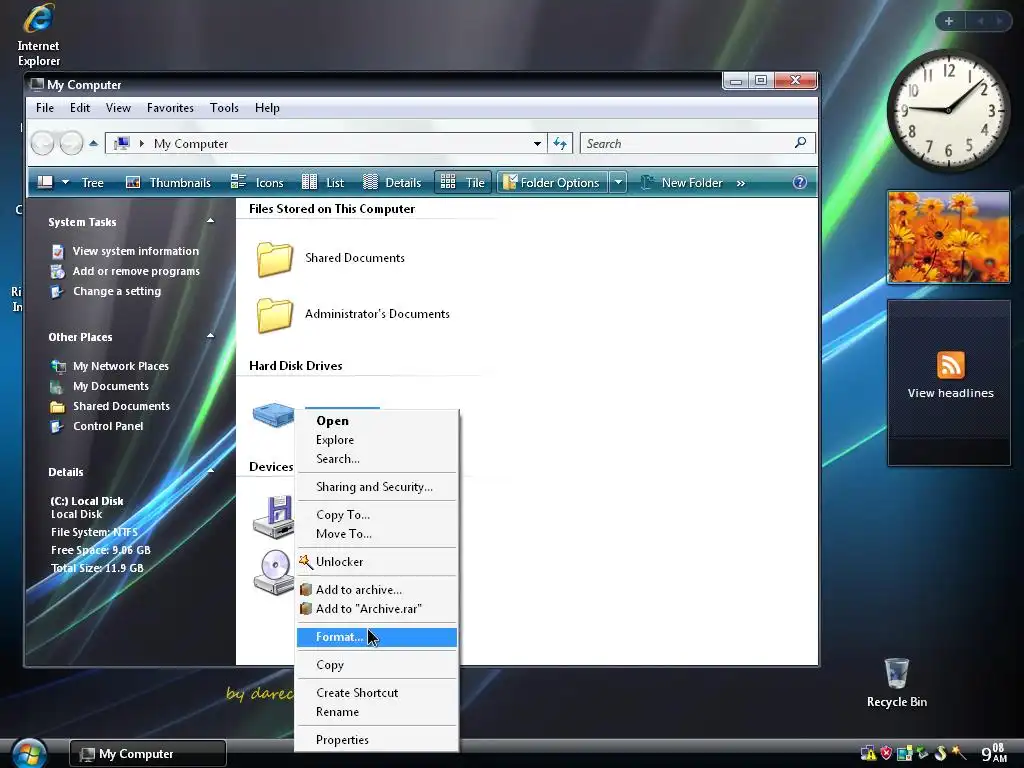The image size is (1024, 768).
Task: Select the floppy drive icon
Action: 274,517
